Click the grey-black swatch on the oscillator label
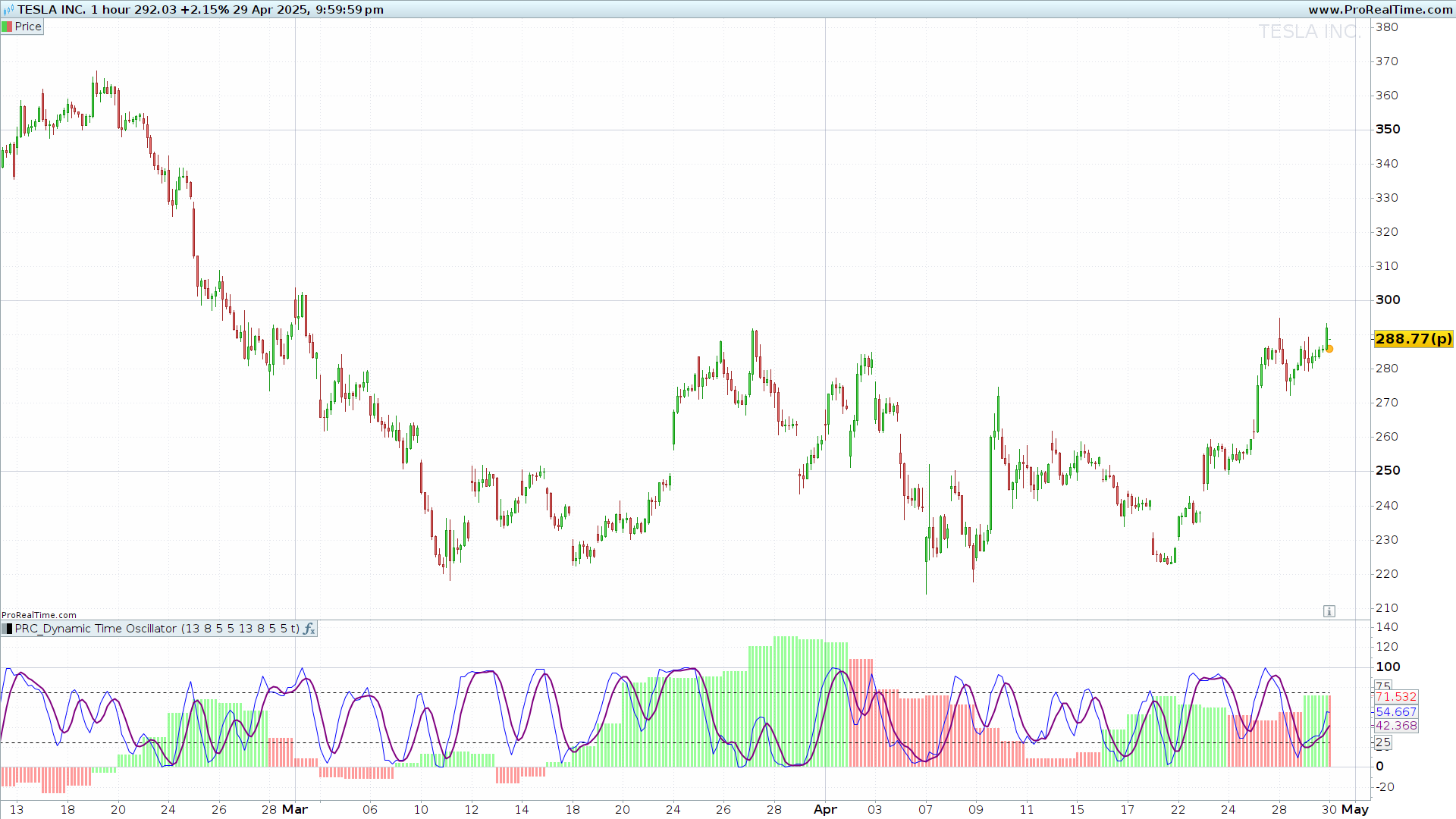This screenshot has width=1456, height=819. coord(7,629)
